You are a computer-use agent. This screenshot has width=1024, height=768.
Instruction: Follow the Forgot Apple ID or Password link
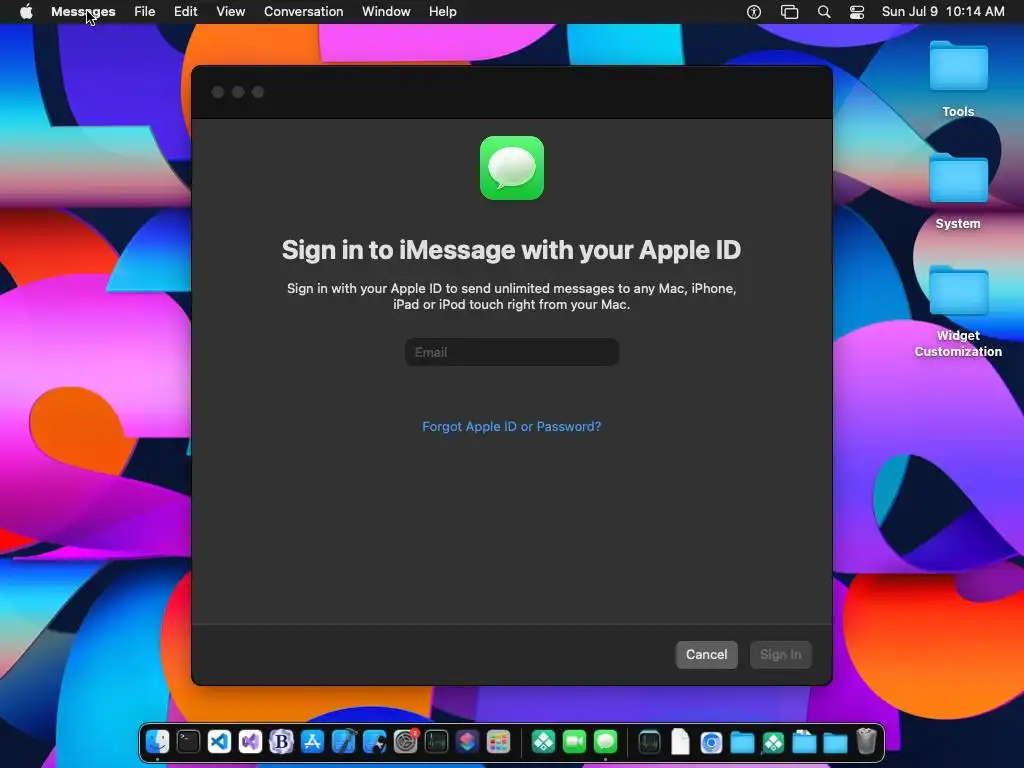(x=511, y=426)
